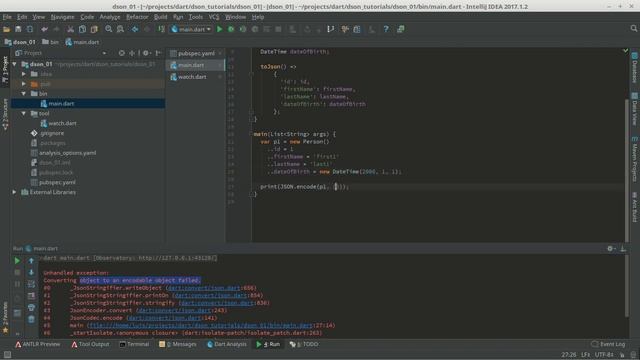Screen dimensions: 640x360
Task: Open Run panel settings gear
Action: pos(610,248)
